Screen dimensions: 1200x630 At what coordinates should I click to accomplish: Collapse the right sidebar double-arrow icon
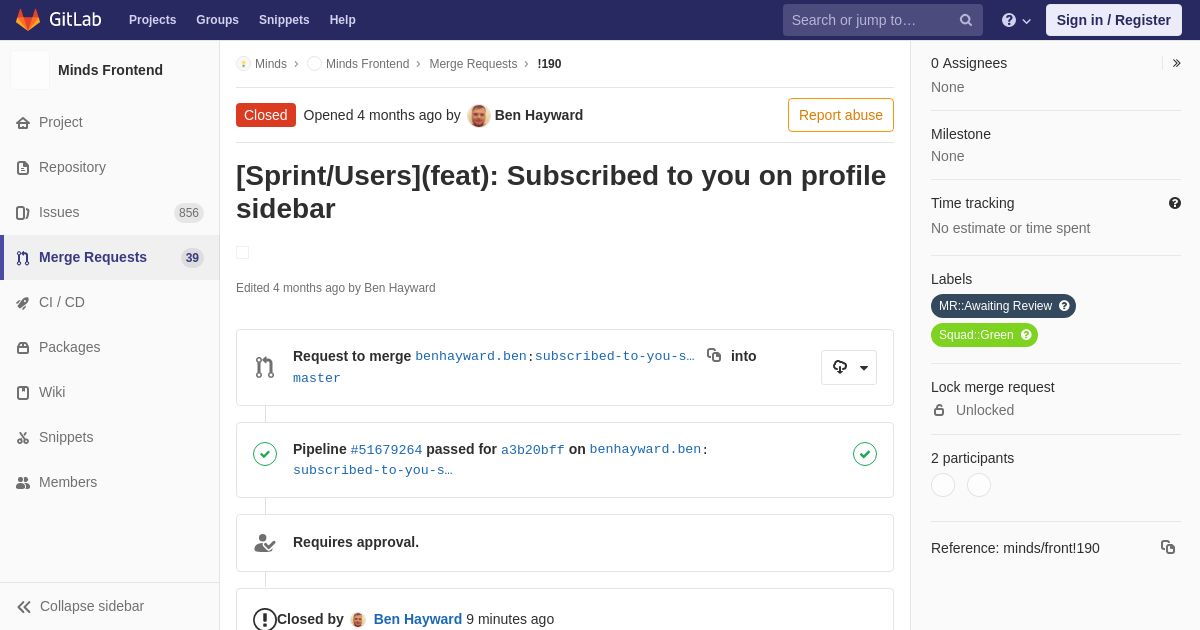(1177, 63)
